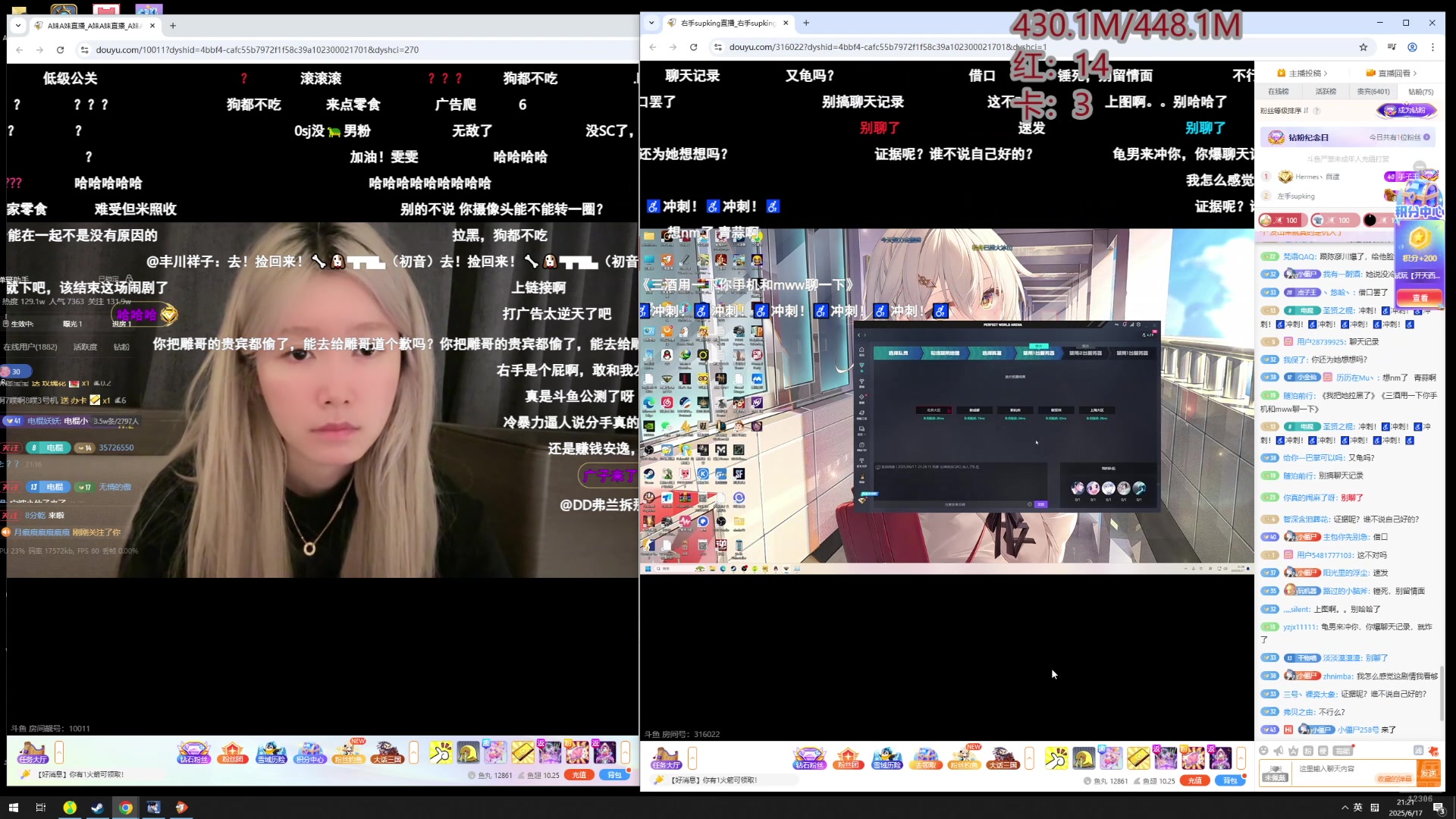
Task: Expand task panel arrow beside 任务大厅, left window
Action: [x=59, y=752]
